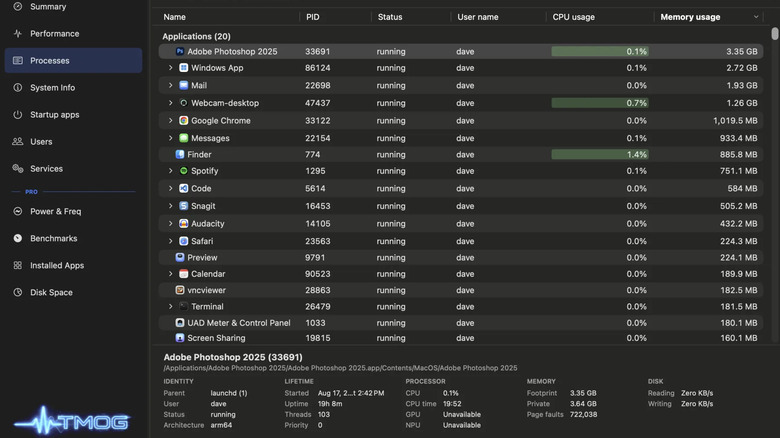Click the vncviewer app icon
Image resolution: width=780 pixels, height=438 pixels.
click(180, 290)
